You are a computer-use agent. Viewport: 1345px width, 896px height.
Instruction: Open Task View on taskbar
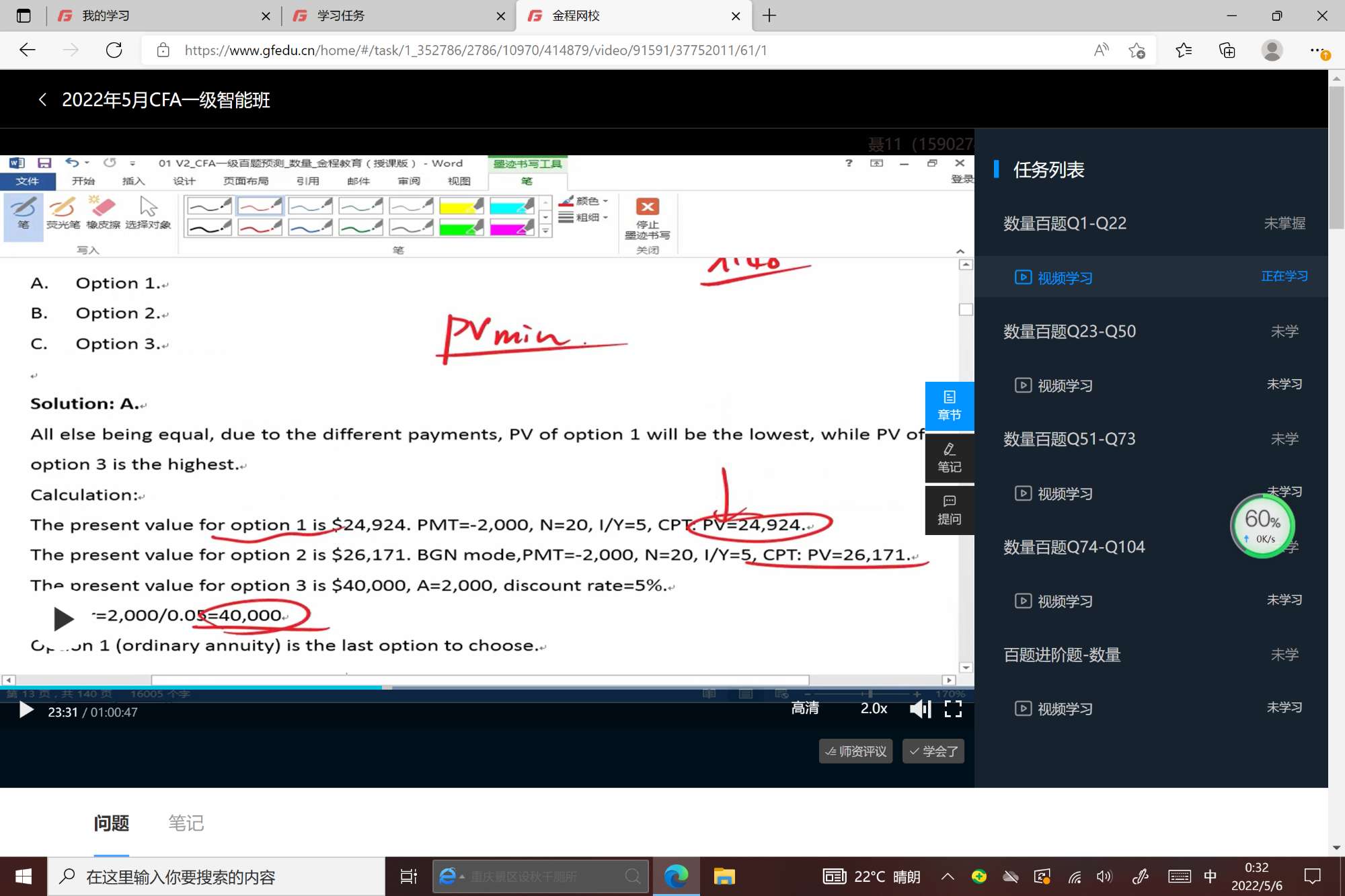[x=409, y=877]
